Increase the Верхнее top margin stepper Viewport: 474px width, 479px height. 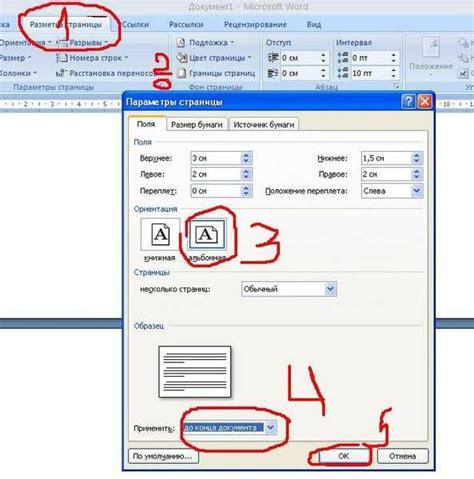pyautogui.click(x=246, y=155)
